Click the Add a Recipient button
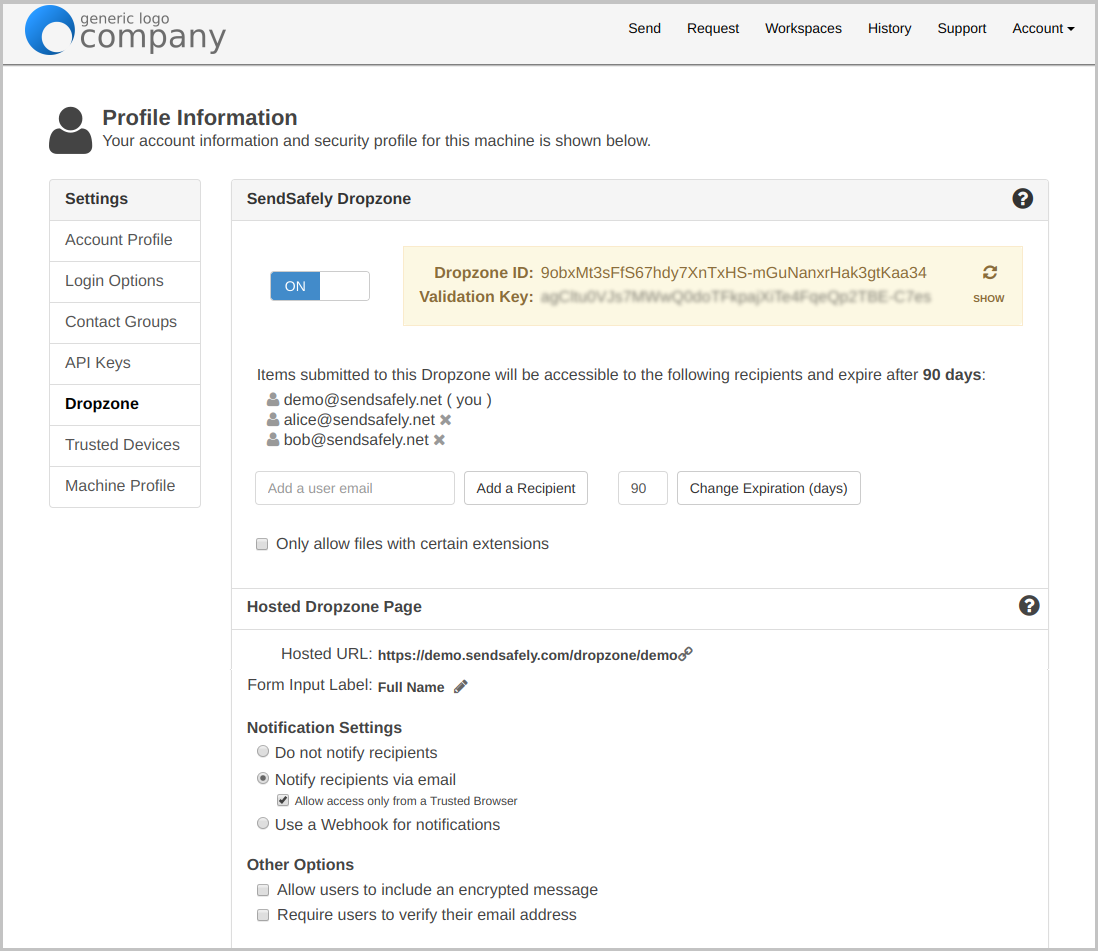Image resolution: width=1098 pixels, height=951 pixels. [x=526, y=488]
